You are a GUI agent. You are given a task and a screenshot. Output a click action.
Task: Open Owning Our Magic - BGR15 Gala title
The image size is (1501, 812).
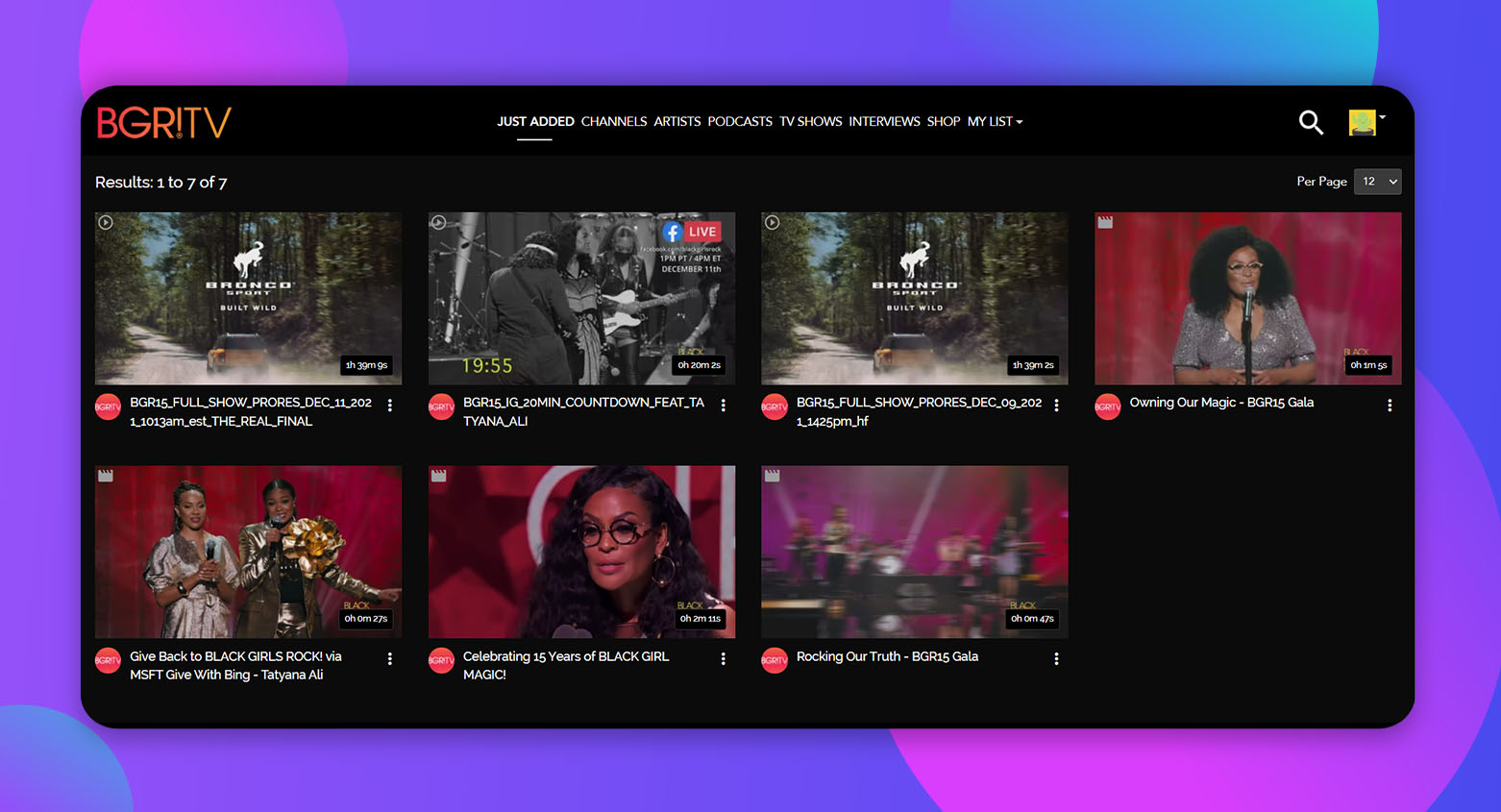pyautogui.click(x=1221, y=403)
